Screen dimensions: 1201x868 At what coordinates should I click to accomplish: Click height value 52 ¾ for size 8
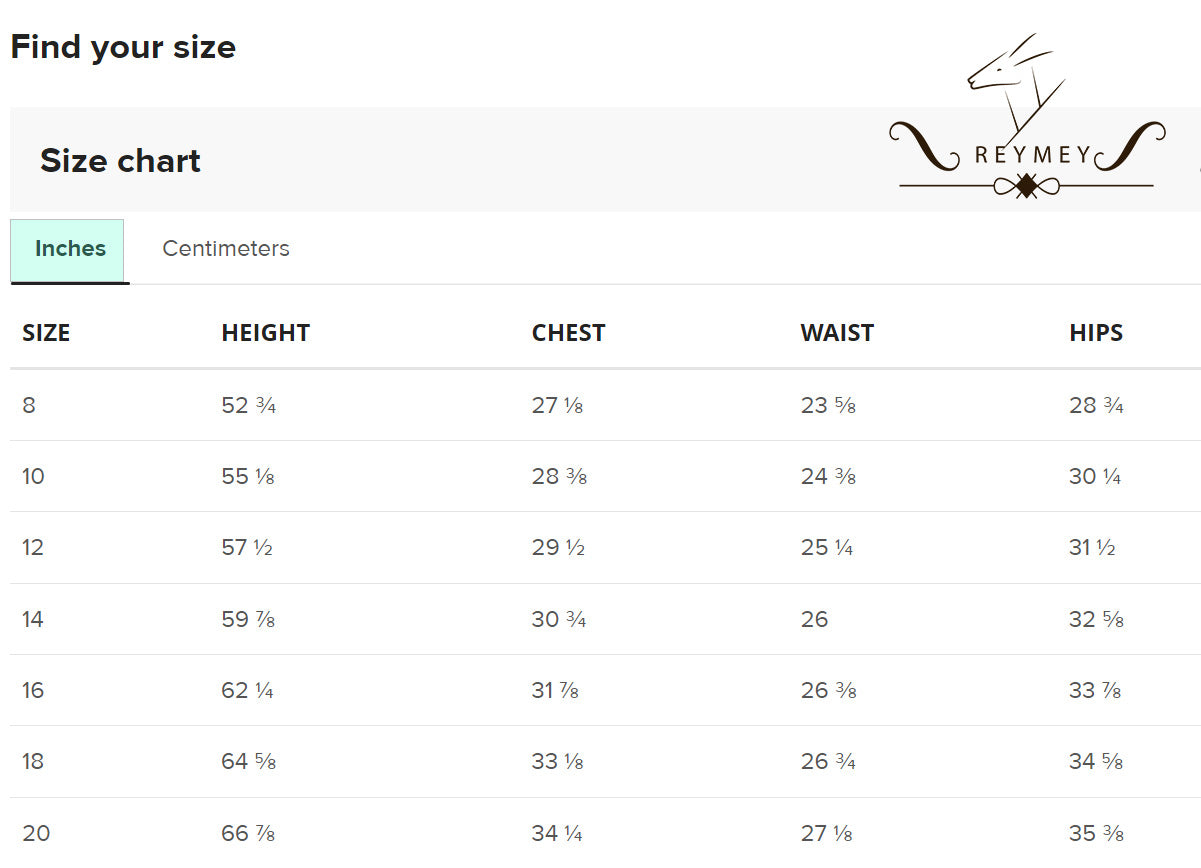point(248,405)
